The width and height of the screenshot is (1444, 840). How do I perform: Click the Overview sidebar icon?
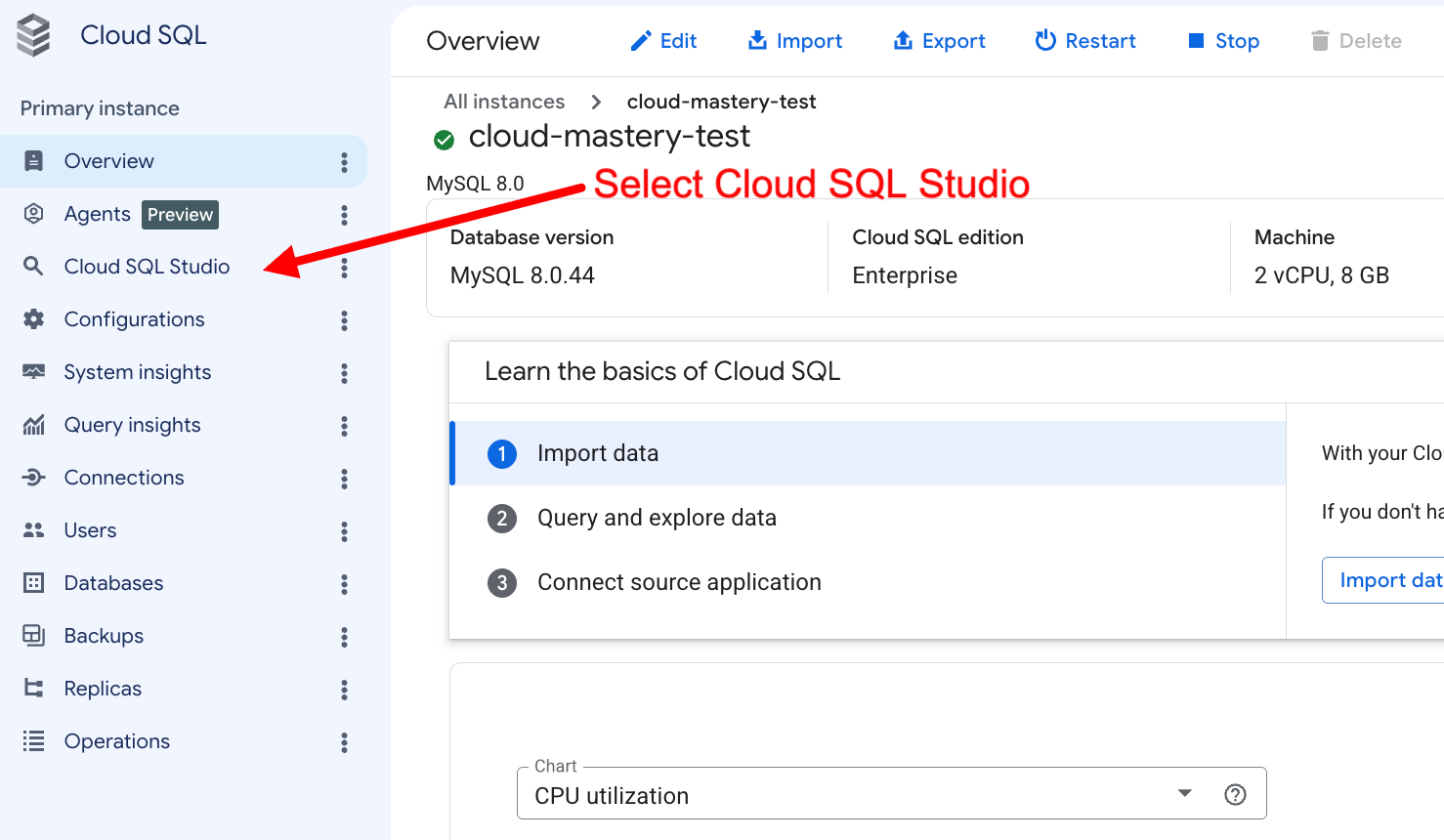[33, 161]
